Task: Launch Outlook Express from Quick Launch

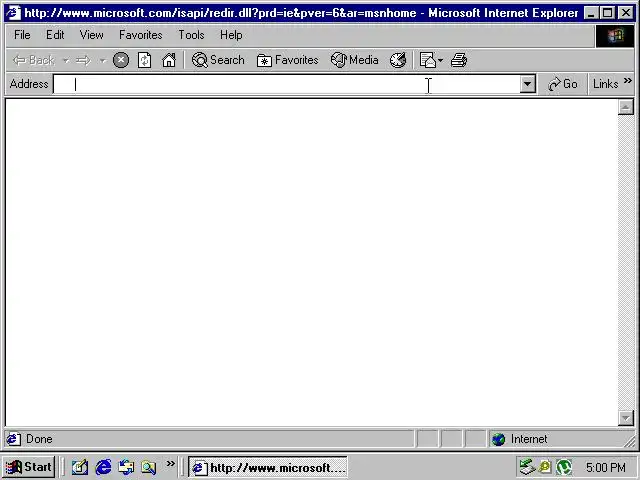Action: pyautogui.click(x=126, y=467)
